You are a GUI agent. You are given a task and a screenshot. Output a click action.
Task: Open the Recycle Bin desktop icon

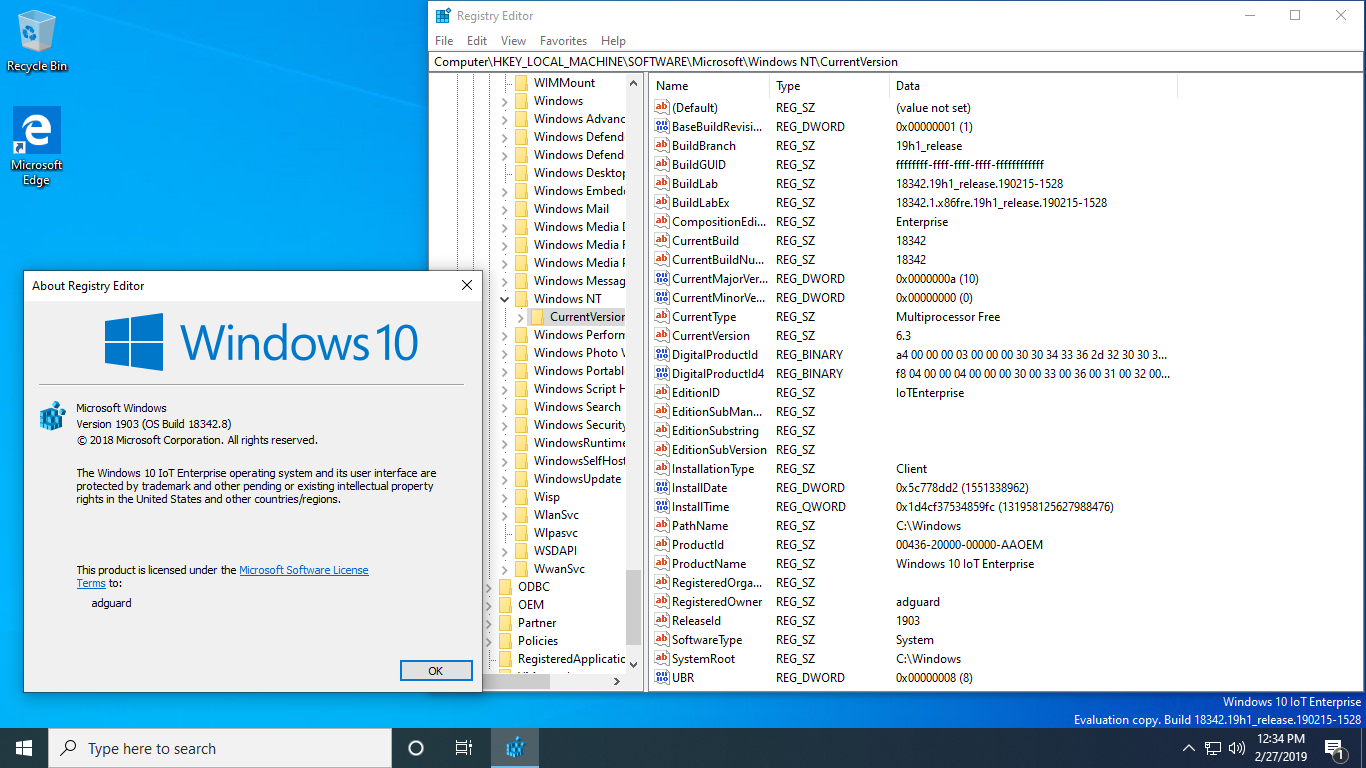pyautogui.click(x=36, y=42)
